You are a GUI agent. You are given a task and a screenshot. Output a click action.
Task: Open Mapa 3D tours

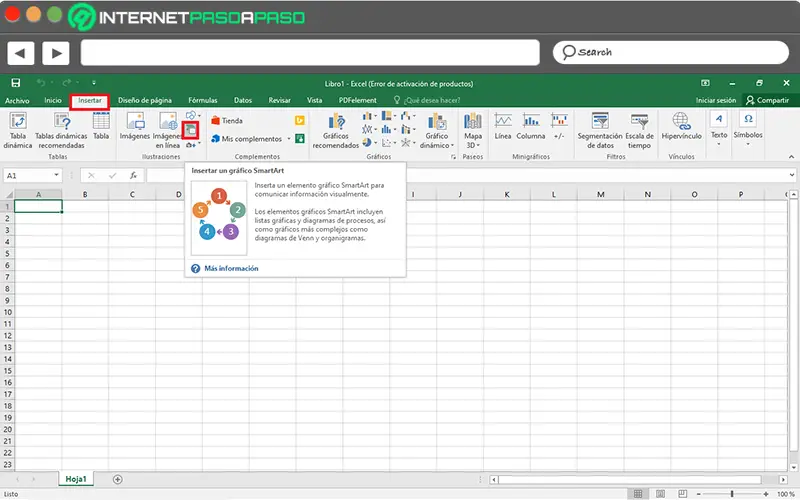click(x=472, y=131)
